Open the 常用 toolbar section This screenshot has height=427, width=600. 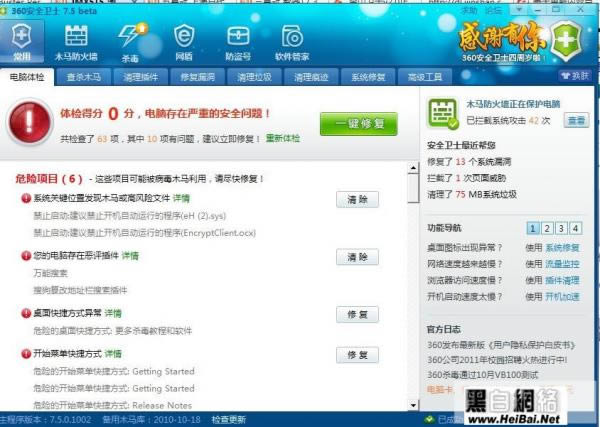22,42
